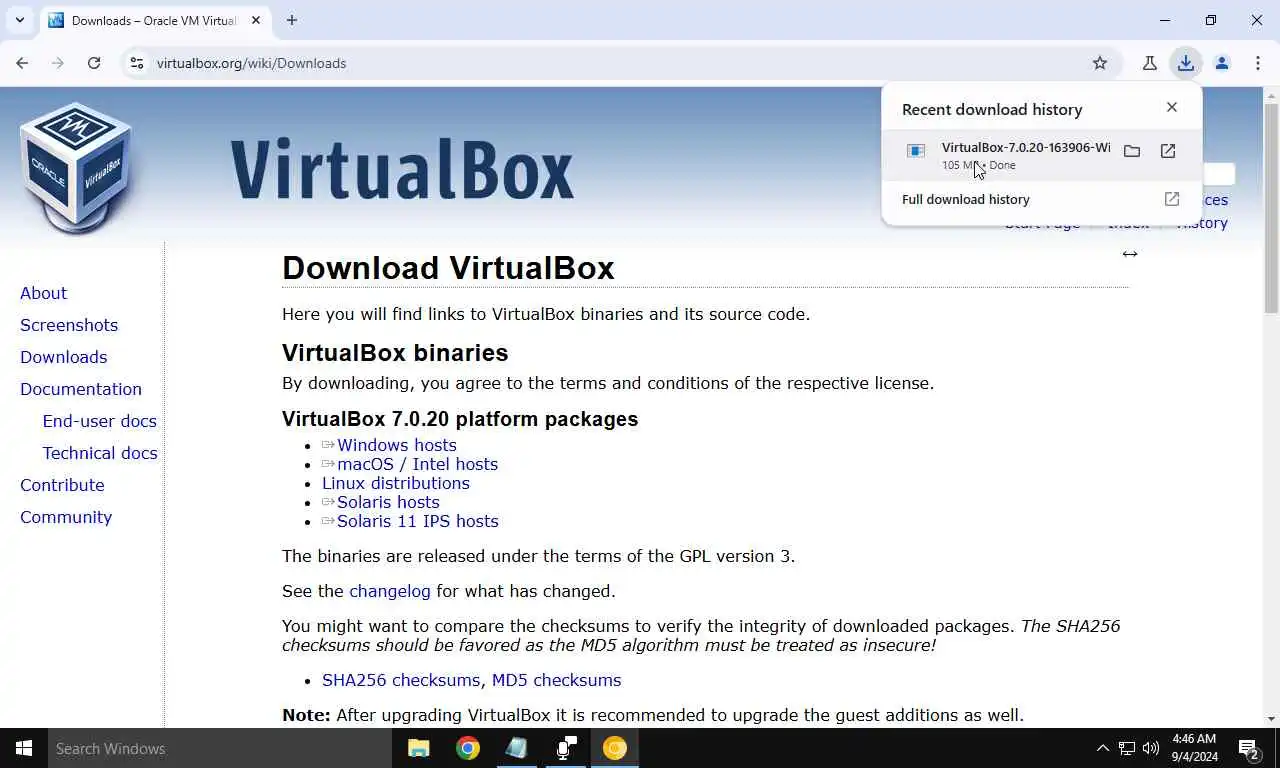Select the Downloads – Oracle VM VirtualBox tab

(x=154, y=20)
